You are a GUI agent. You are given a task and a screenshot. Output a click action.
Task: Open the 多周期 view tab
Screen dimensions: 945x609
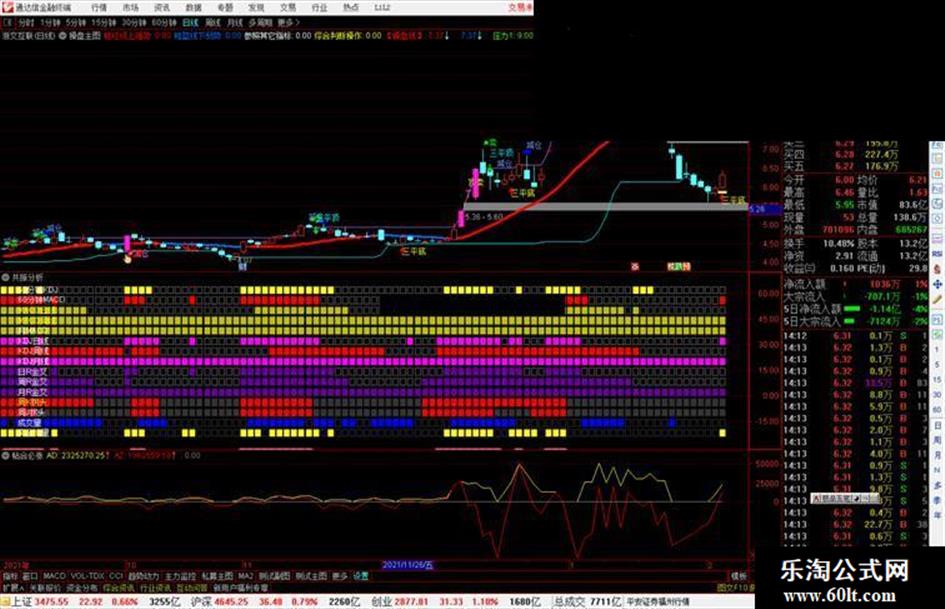(x=260, y=23)
